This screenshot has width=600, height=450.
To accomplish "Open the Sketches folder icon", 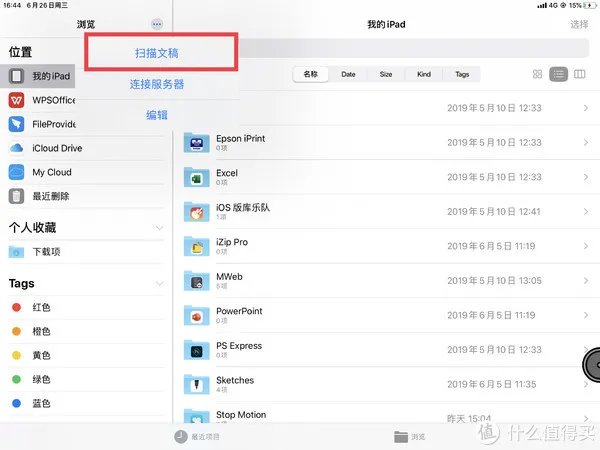I will [197, 384].
